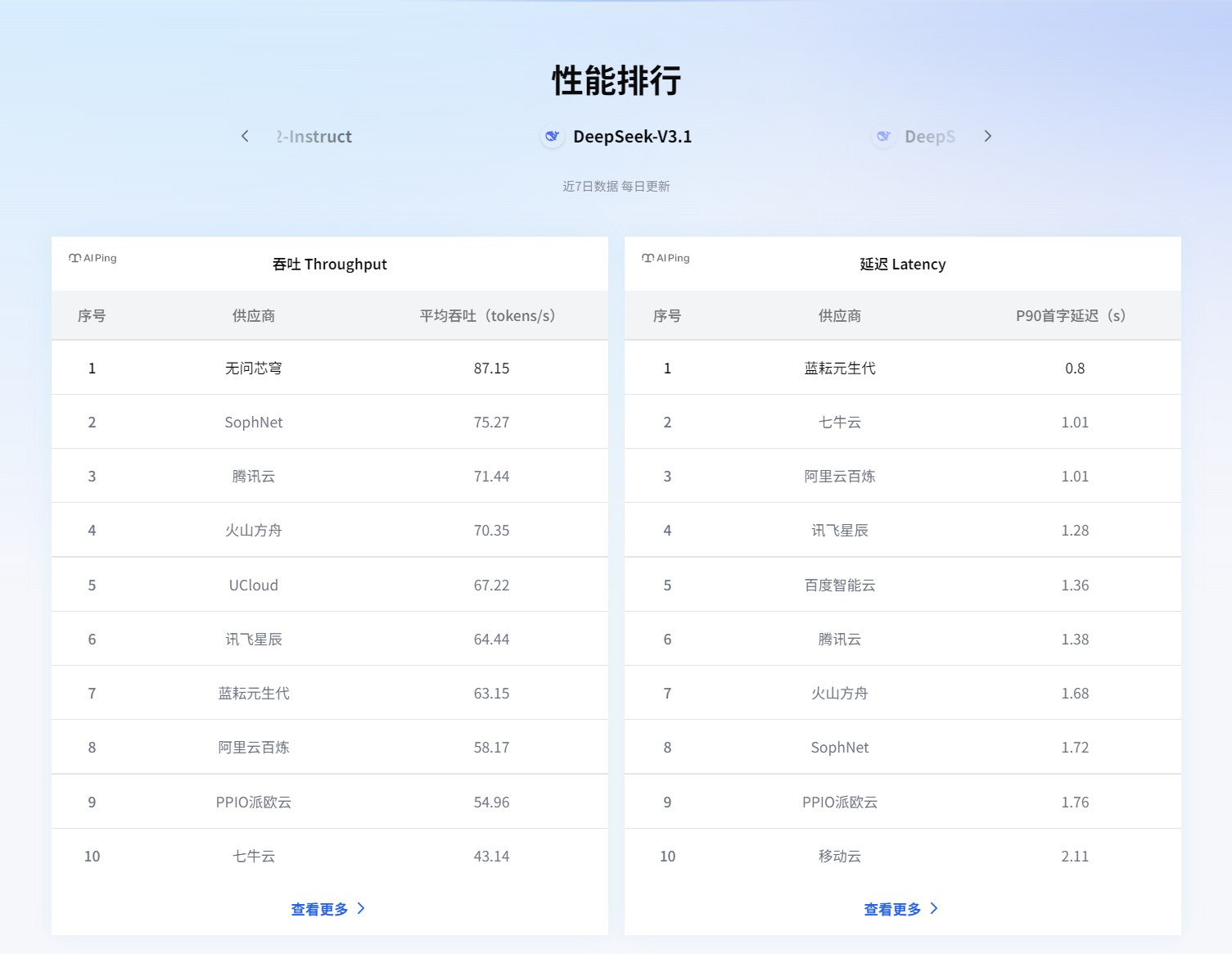Click AI Ping logo in Latency panel
Image resolution: width=1232 pixels, height=954 pixels.
point(666,258)
